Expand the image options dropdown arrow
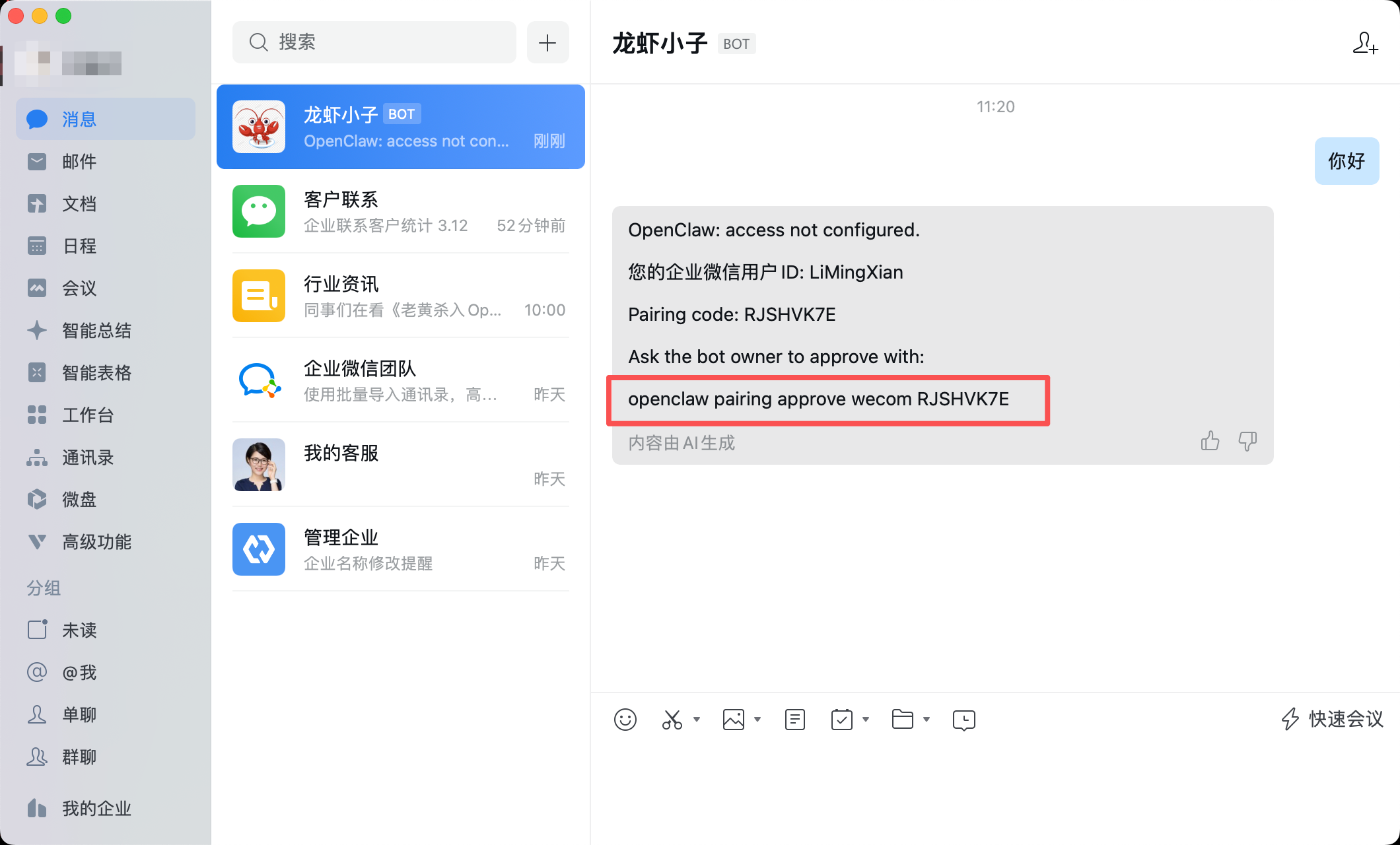Screen dimensions: 1400x845 [x=757, y=719]
